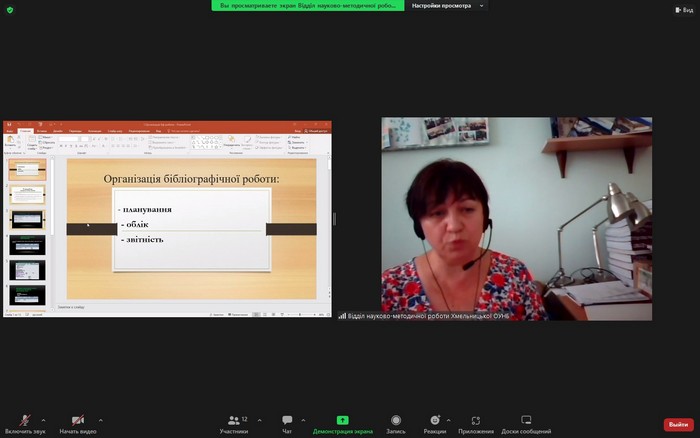Click green Демонстрация экрана share icon
The width and height of the screenshot is (700, 438).
click(342, 420)
